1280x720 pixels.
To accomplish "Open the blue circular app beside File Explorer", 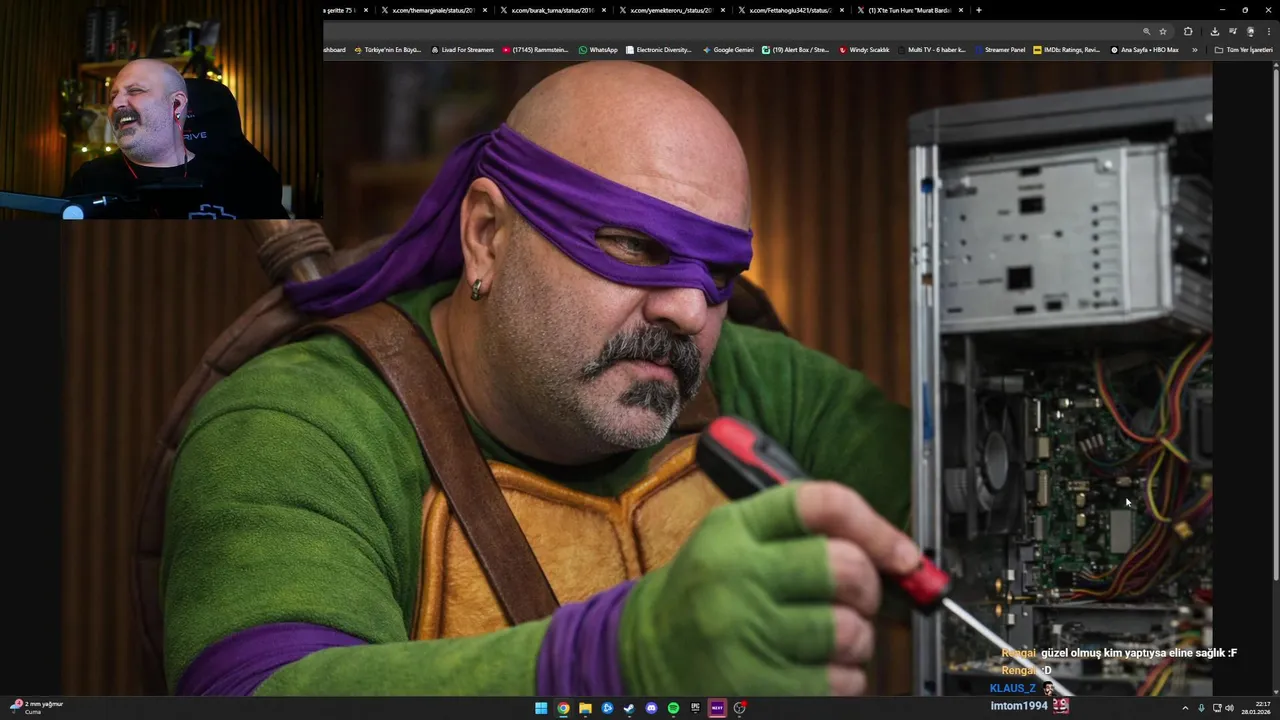I will pos(607,708).
